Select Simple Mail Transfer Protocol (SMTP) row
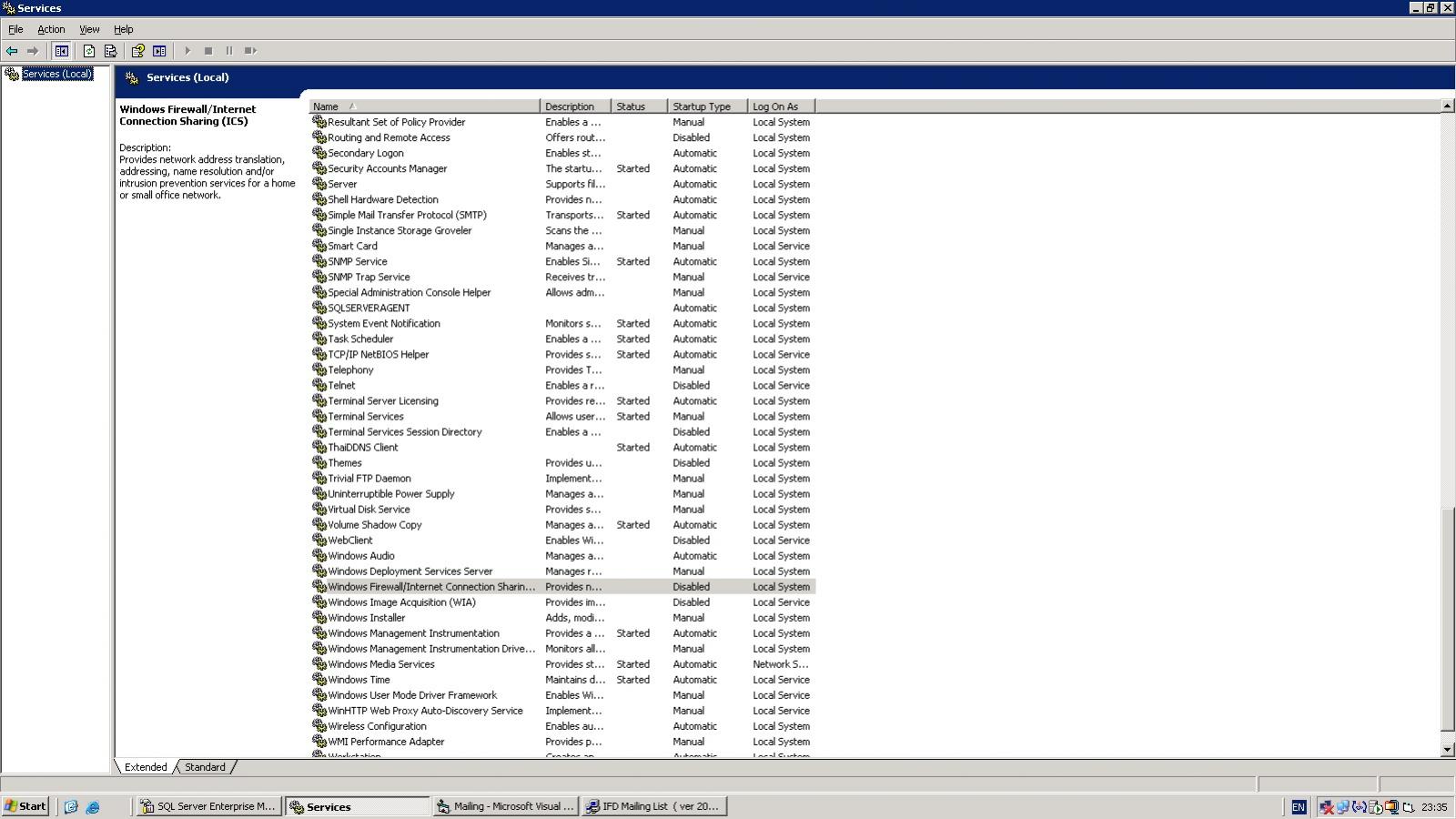1456x819 pixels. (562, 215)
